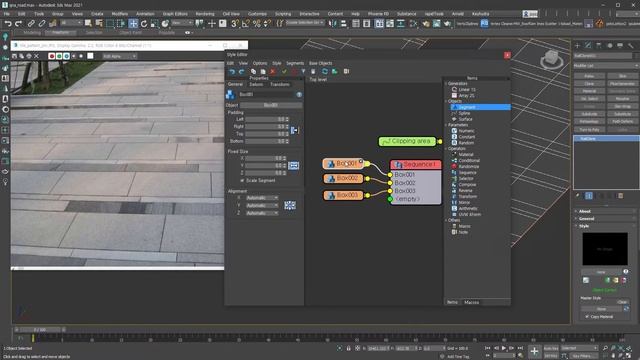This screenshot has width=640, height=360.
Task: Select the Box003 segment node
Action: (343, 195)
